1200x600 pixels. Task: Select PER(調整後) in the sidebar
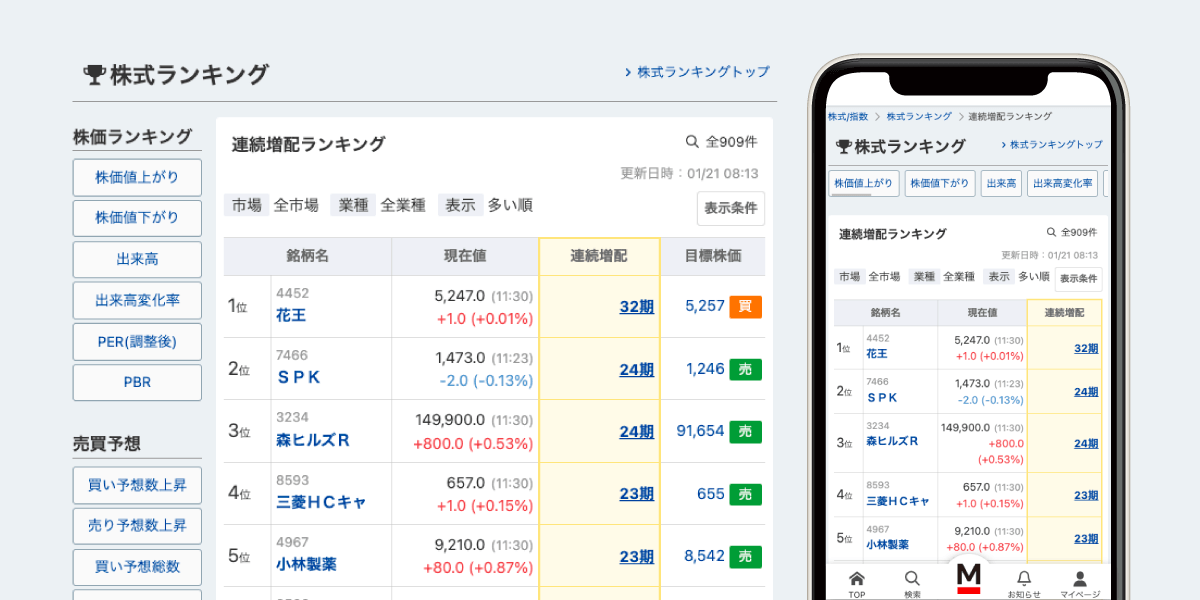click(137, 341)
